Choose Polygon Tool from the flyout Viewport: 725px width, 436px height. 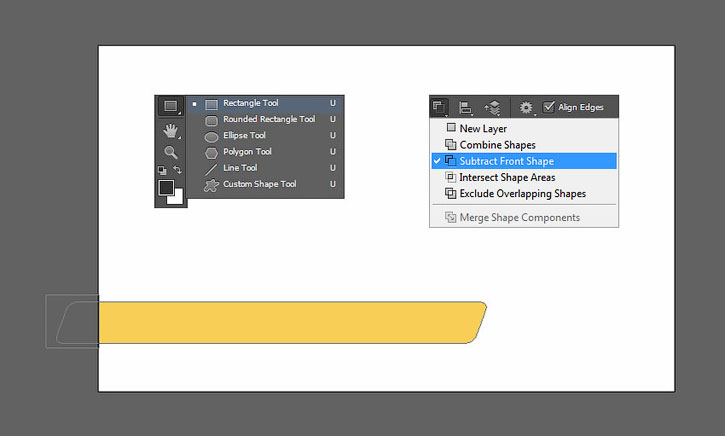coord(265,152)
